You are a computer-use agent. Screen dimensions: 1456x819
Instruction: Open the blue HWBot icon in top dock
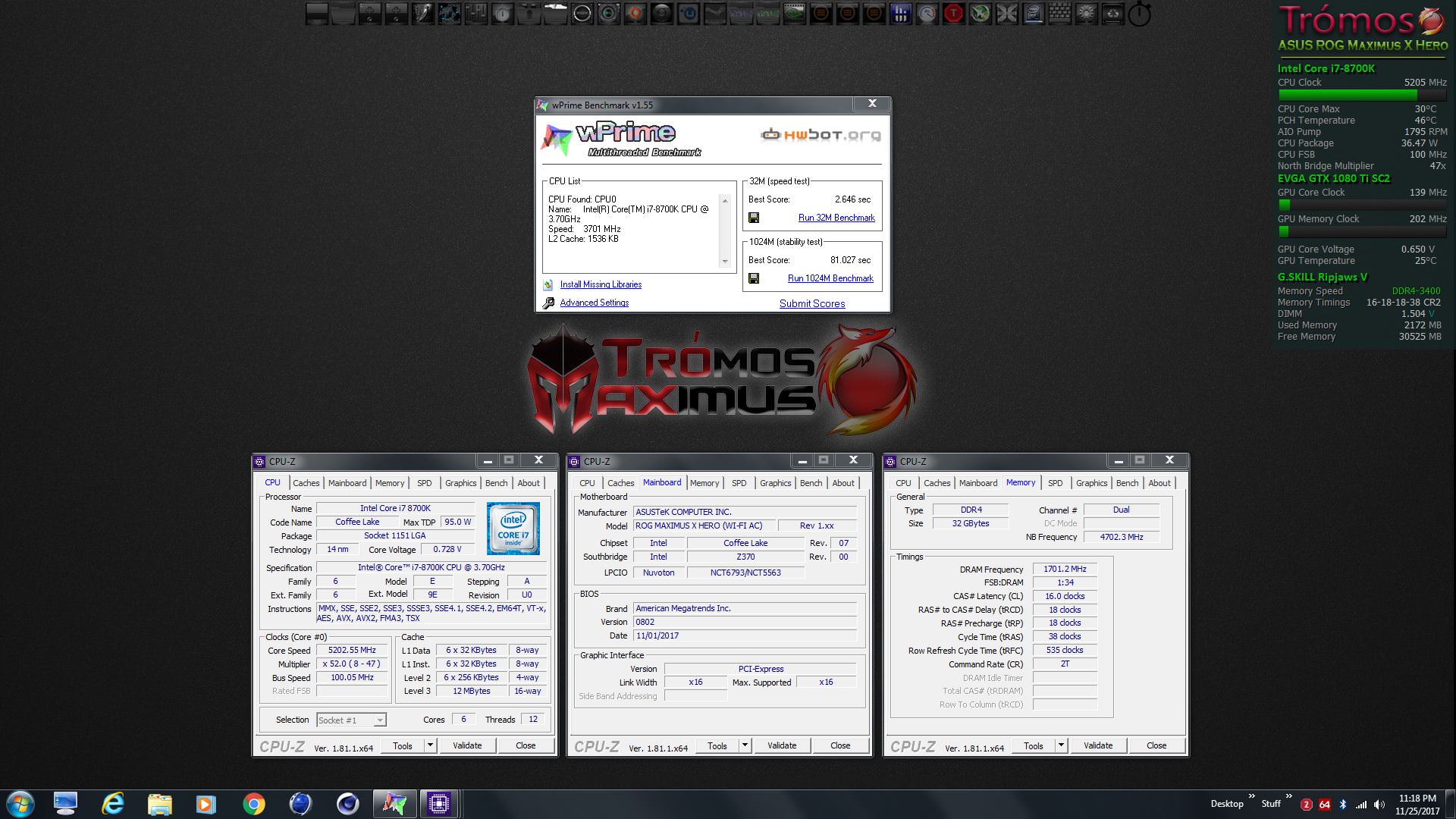click(x=900, y=13)
